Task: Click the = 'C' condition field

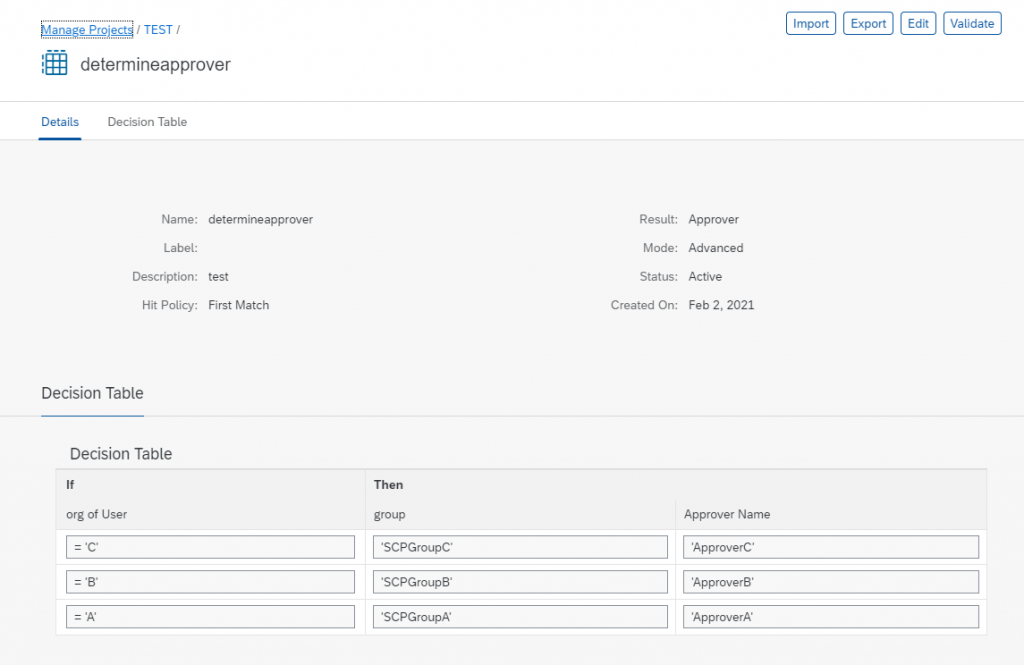Action: point(210,547)
